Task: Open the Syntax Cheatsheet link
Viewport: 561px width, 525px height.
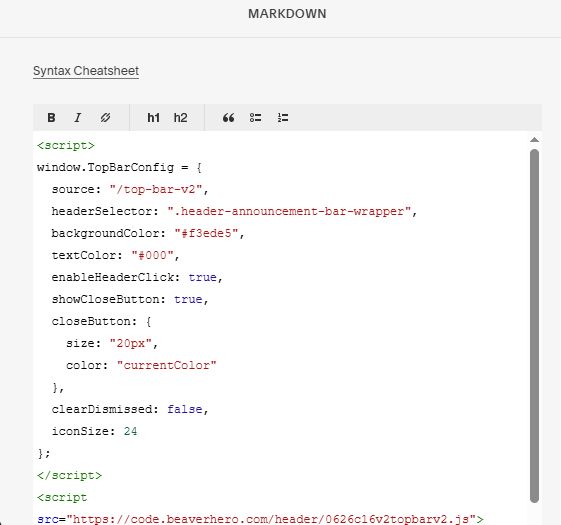Action: pos(86,71)
